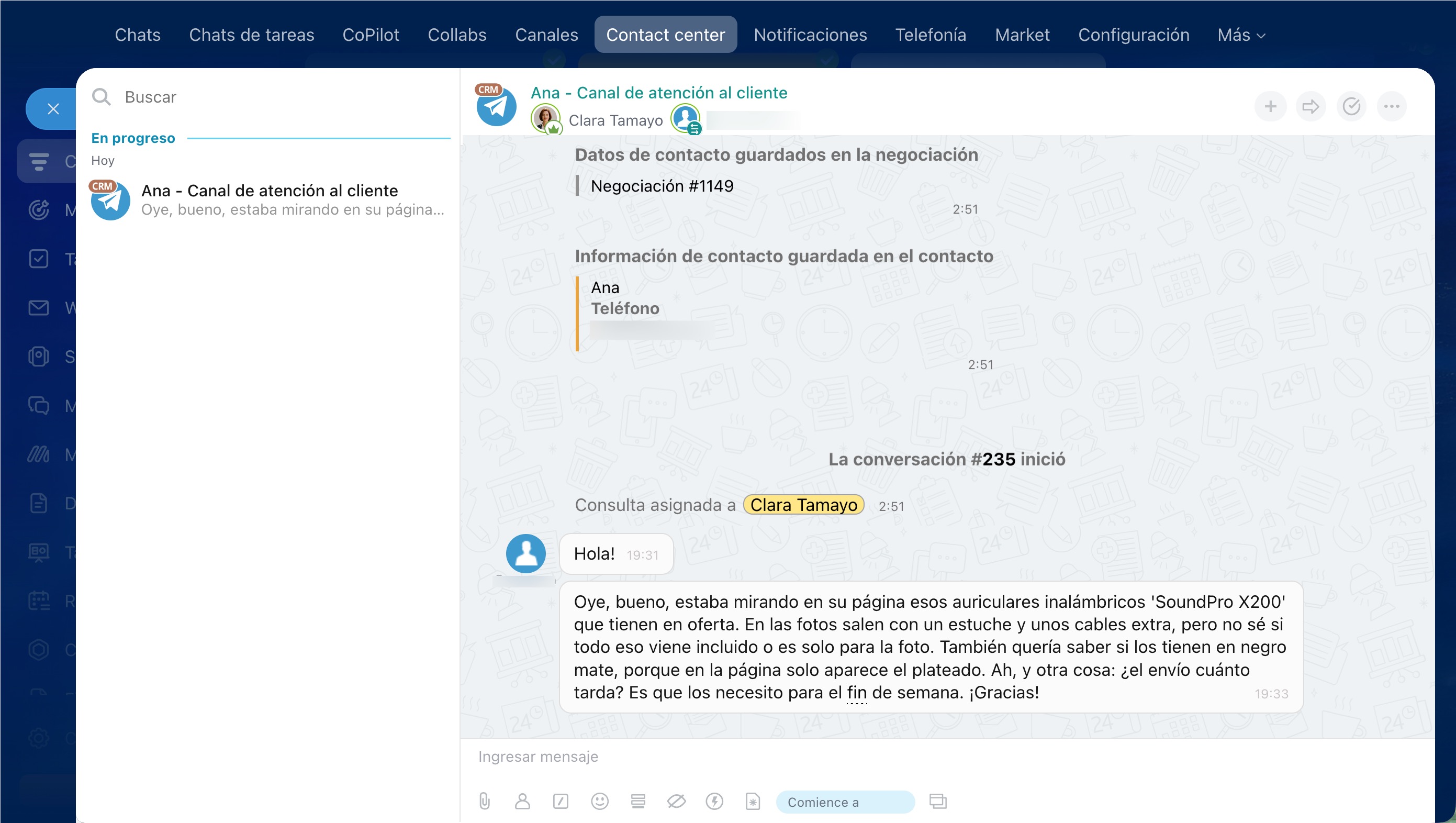The image size is (1456, 823).
Task: Click the Comience a button
Action: [x=844, y=802]
